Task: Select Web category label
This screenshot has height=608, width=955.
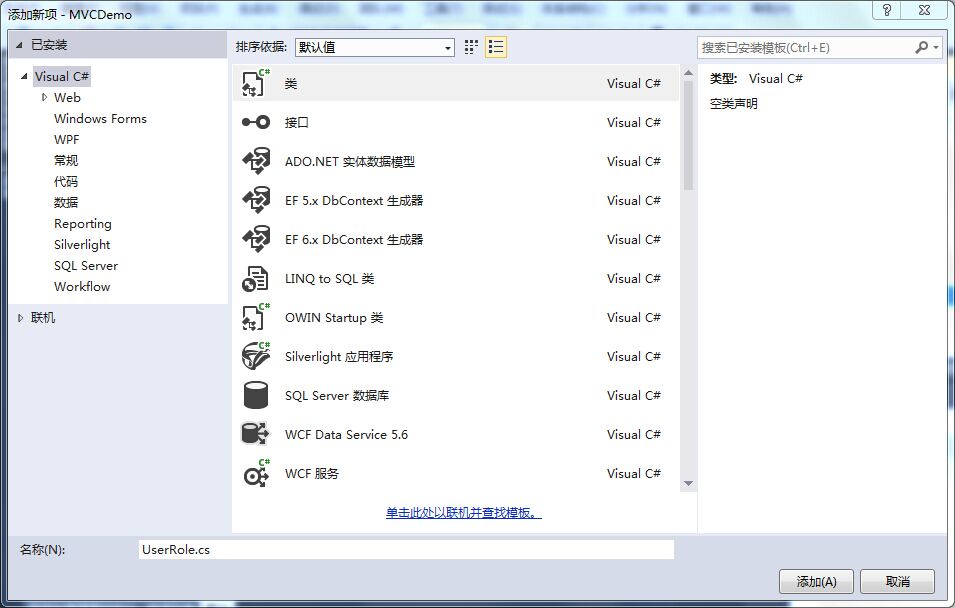Action: (67, 97)
